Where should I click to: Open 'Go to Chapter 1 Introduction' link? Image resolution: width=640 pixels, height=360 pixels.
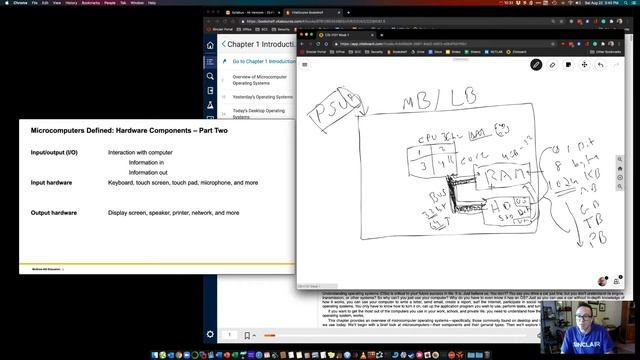(264, 61)
